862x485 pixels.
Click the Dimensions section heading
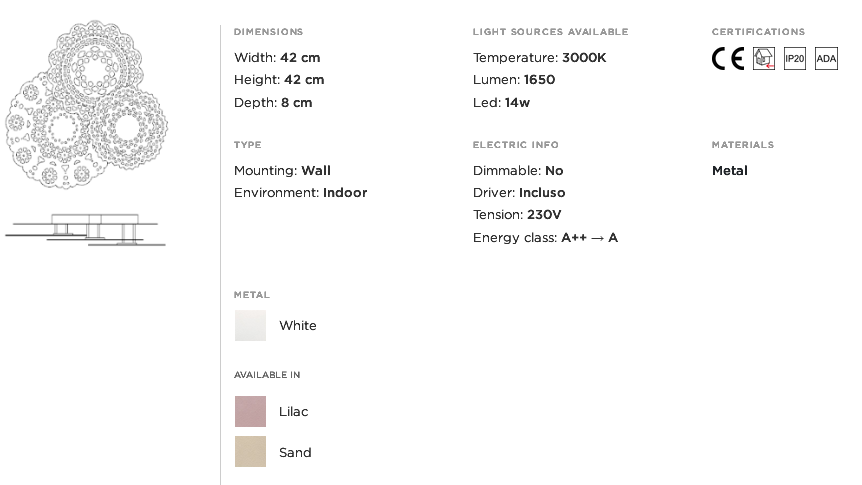(x=268, y=32)
